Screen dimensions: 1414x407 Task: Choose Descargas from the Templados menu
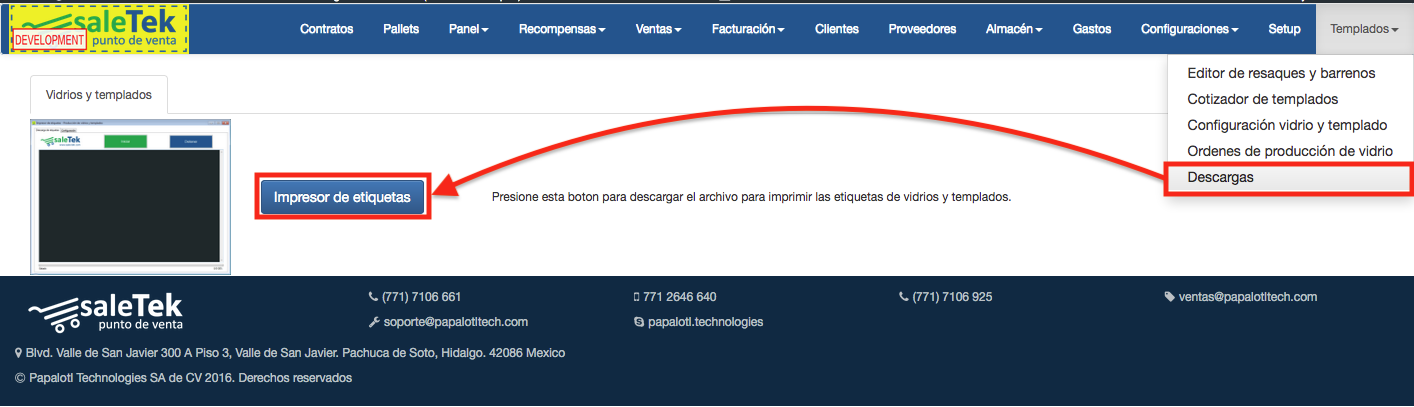pos(1220,177)
